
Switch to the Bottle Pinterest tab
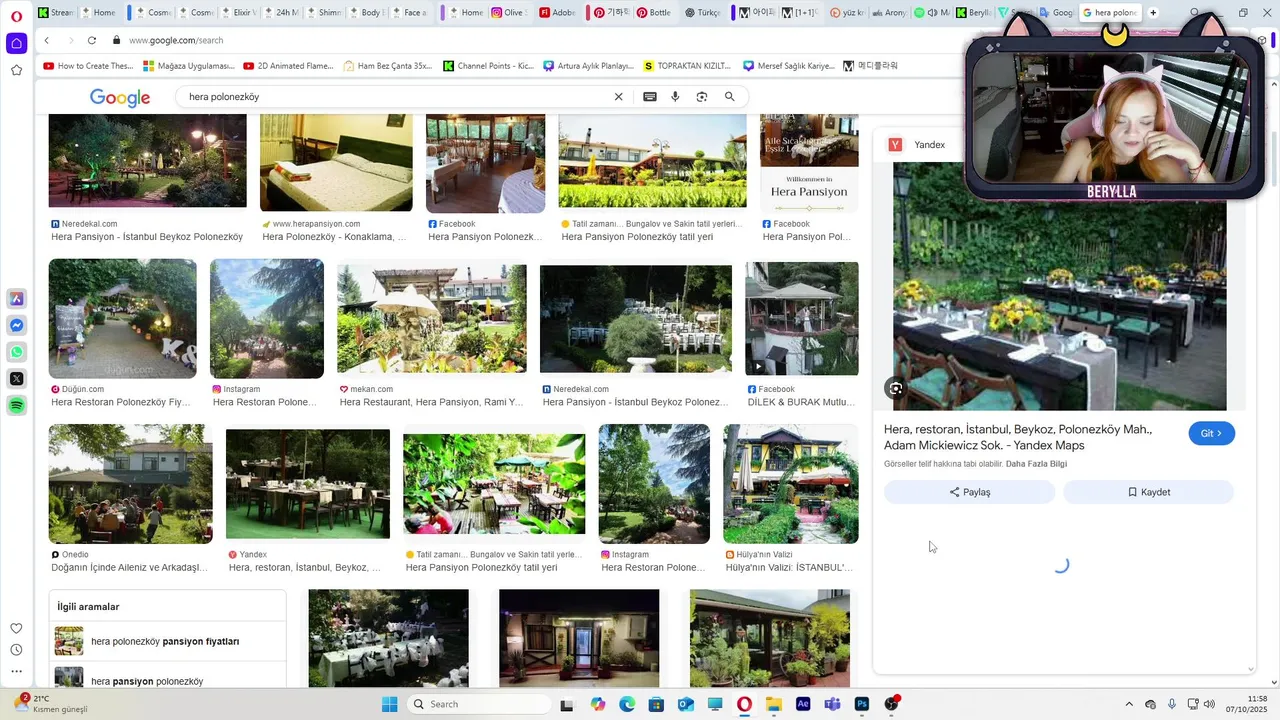coord(655,13)
